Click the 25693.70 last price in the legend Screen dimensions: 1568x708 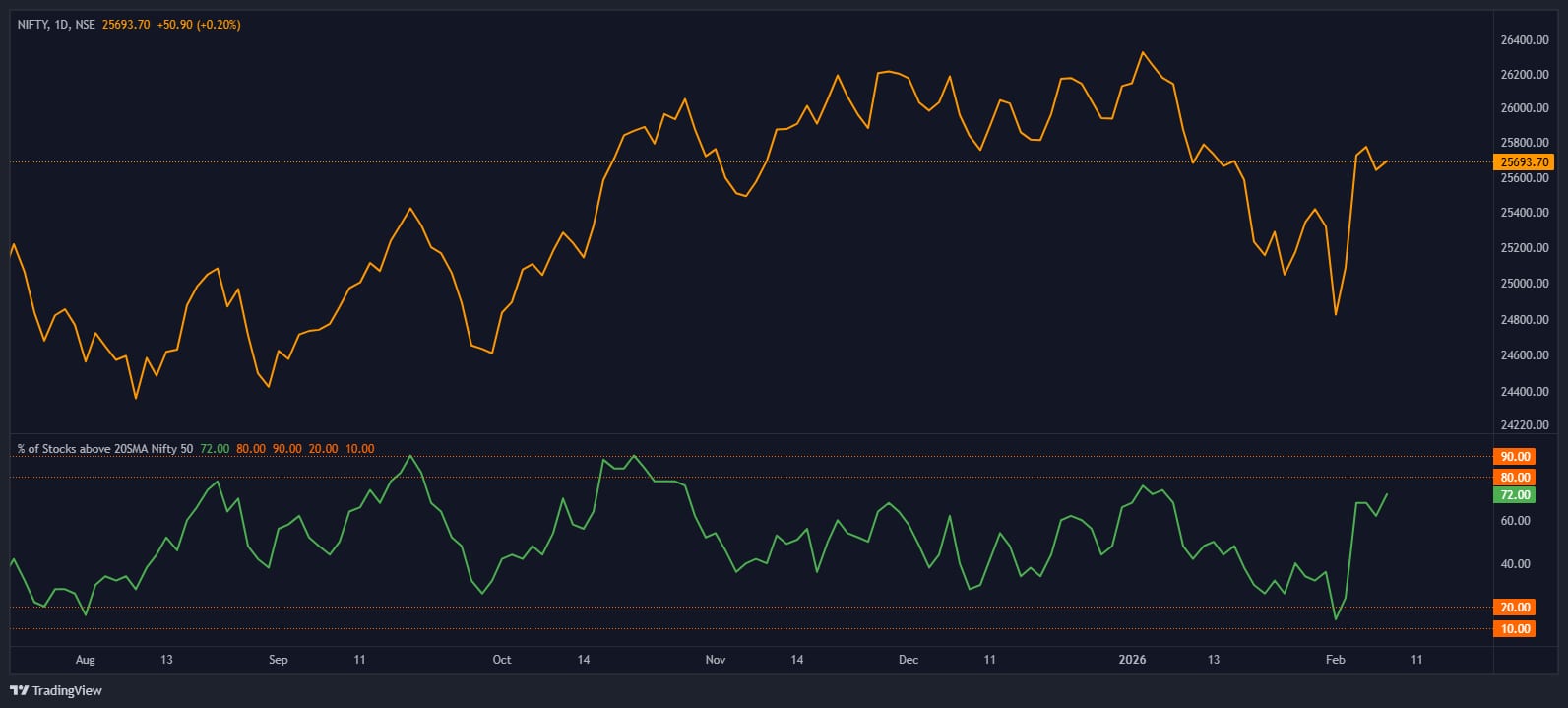tap(126, 25)
